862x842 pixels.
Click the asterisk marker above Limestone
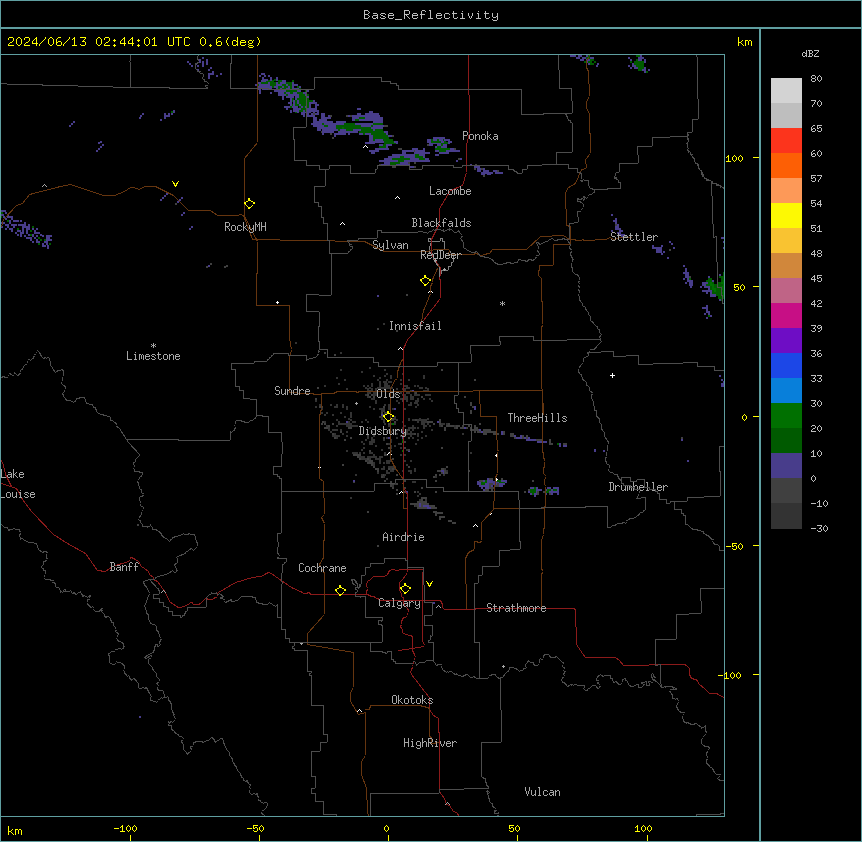(153, 346)
